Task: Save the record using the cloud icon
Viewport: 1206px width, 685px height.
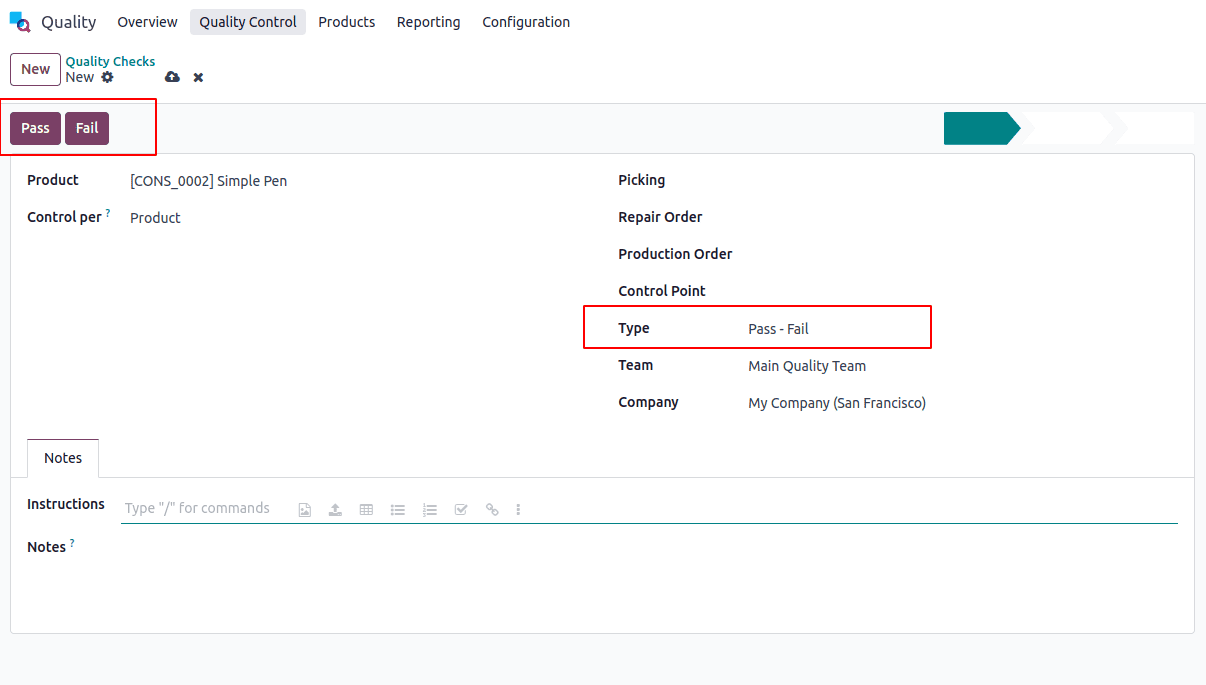Action: (x=171, y=77)
